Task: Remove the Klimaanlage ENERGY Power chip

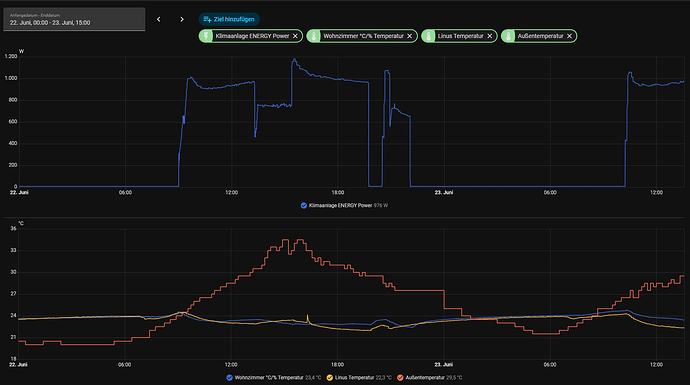Action: [x=295, y=36]
